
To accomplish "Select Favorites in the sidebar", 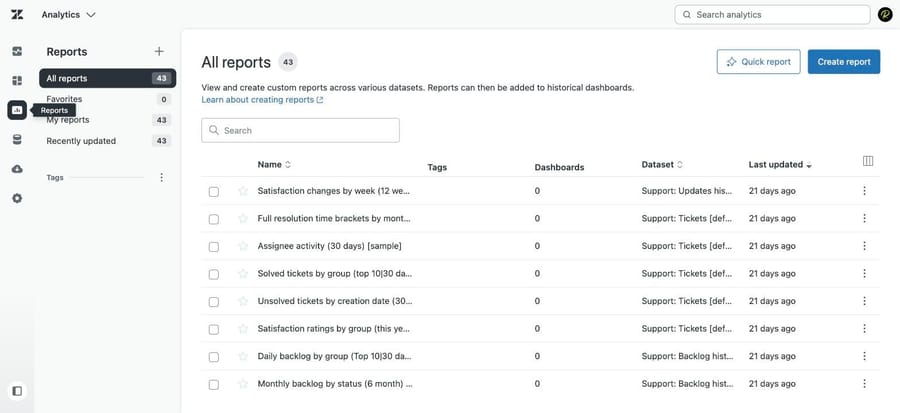I will pyautogui.click(x=107, y=99).
